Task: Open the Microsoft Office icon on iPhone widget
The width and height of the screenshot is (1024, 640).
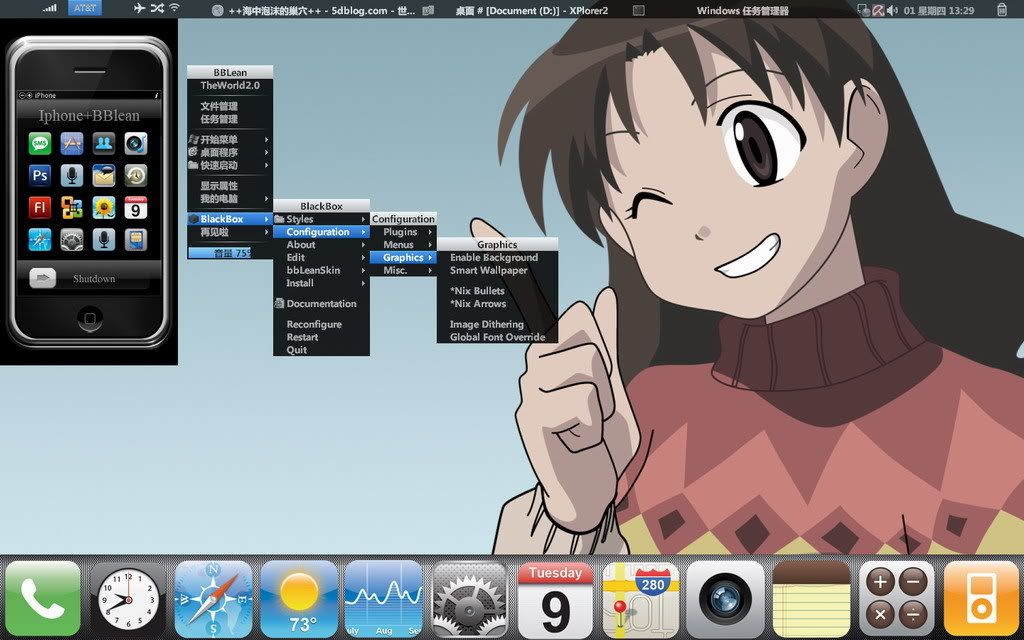Action: tap(72, 208)
